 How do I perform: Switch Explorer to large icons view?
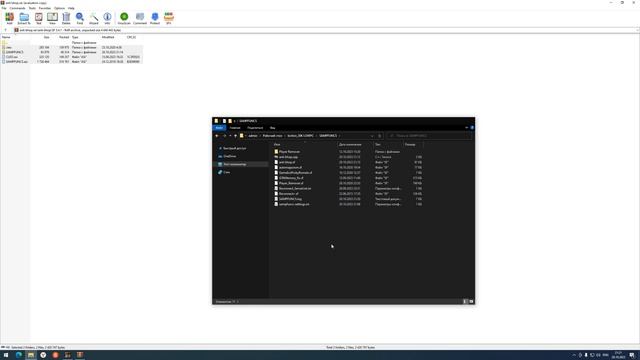(x=471, y=302)
